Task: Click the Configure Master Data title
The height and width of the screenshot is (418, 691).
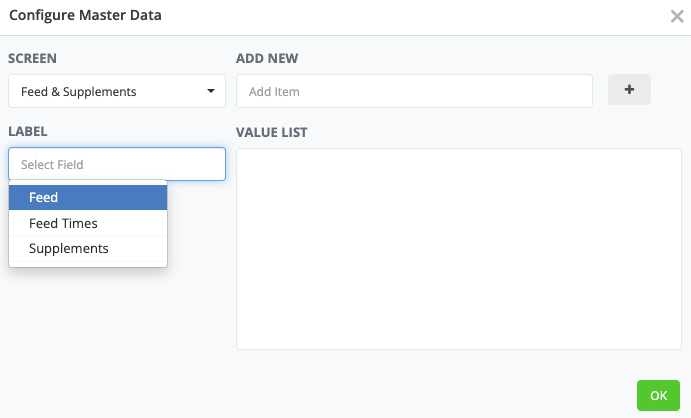Action: coord(85,16)
